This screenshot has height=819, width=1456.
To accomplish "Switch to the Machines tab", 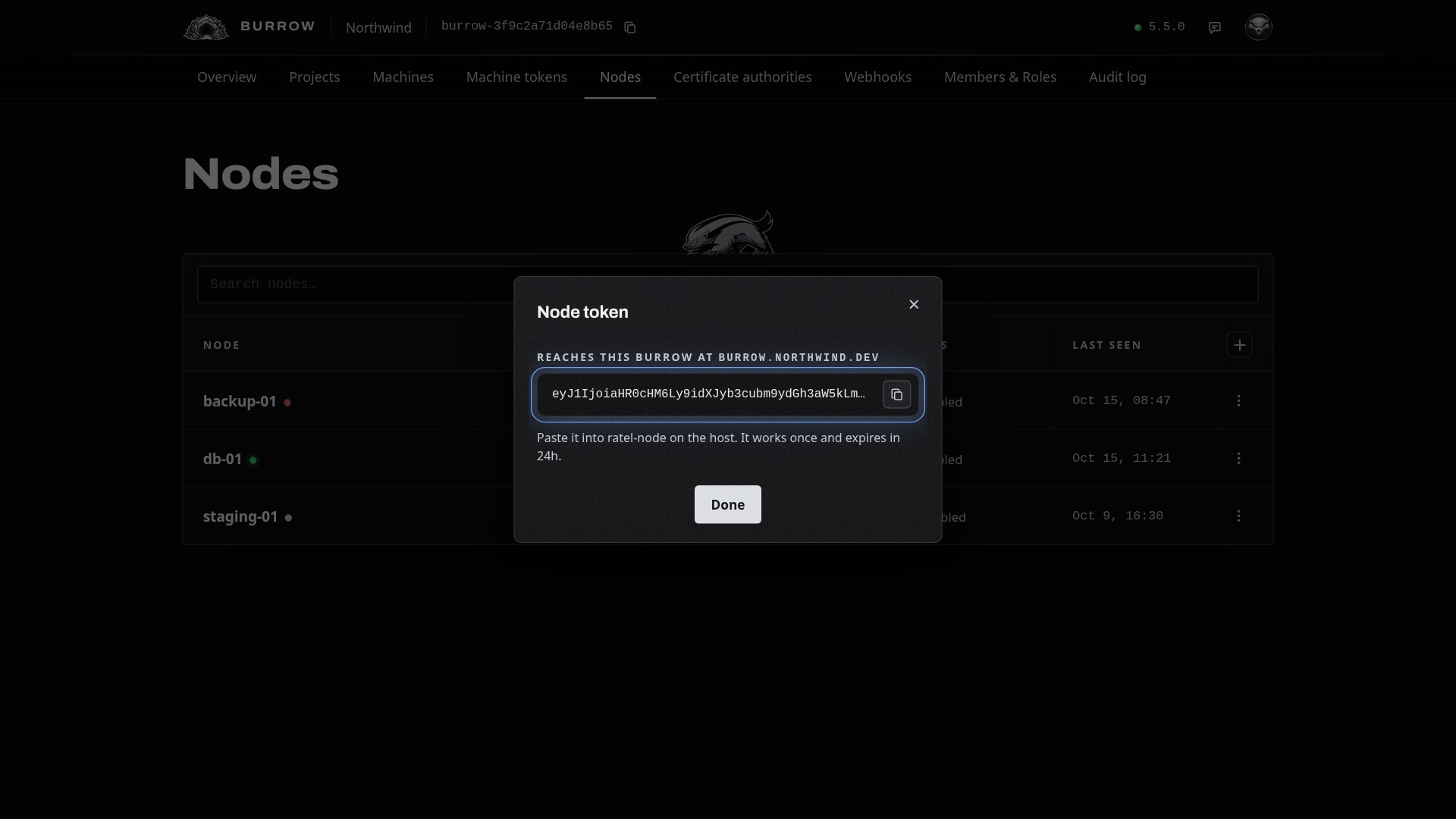I will click(403, 77).
